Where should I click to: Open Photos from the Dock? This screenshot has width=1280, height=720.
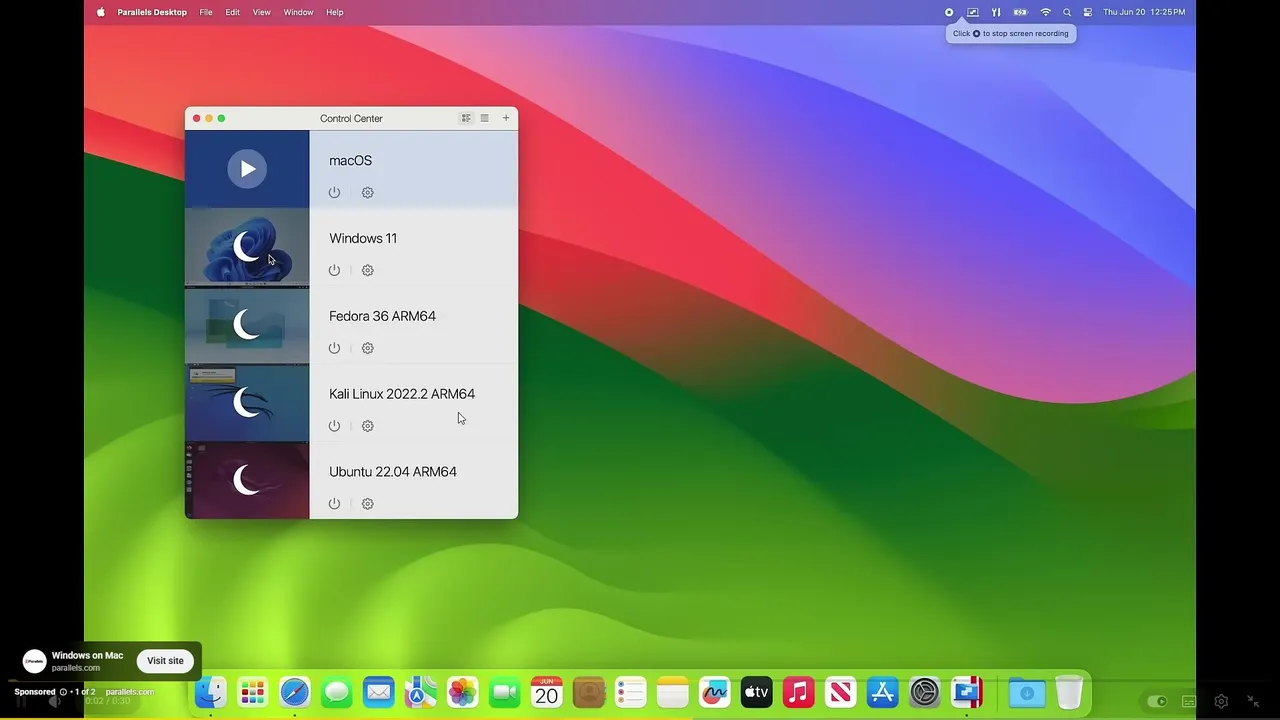tap(463, 692)
